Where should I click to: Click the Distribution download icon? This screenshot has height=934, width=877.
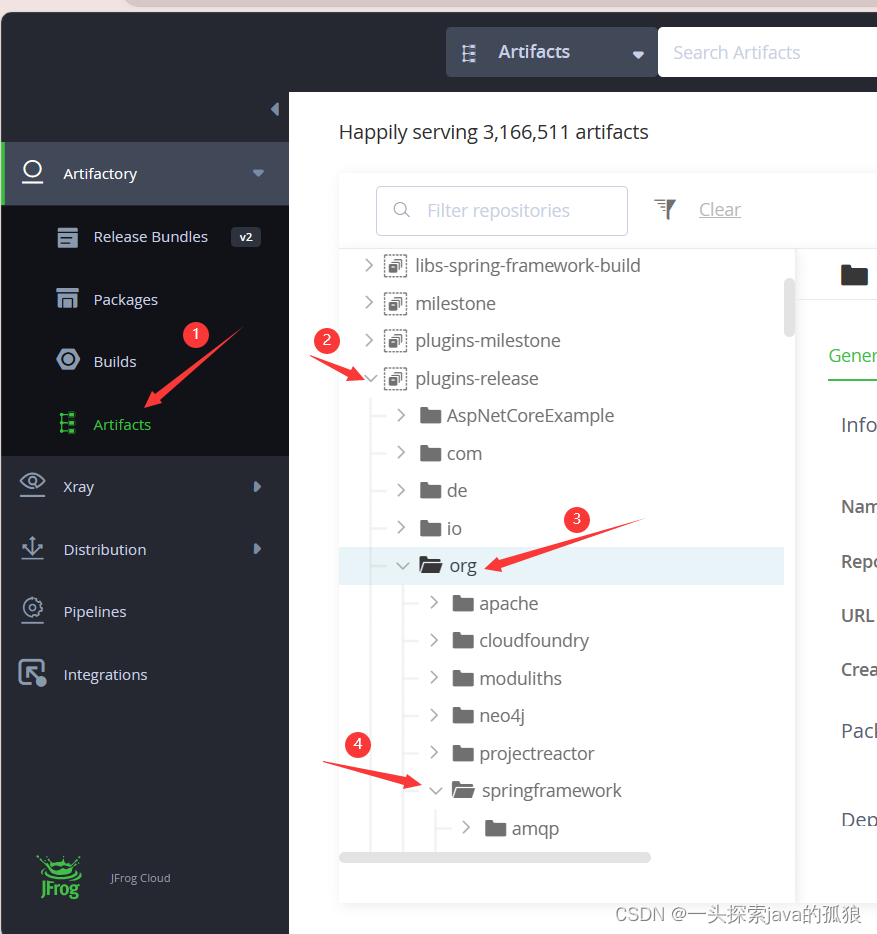click(32, 547)
